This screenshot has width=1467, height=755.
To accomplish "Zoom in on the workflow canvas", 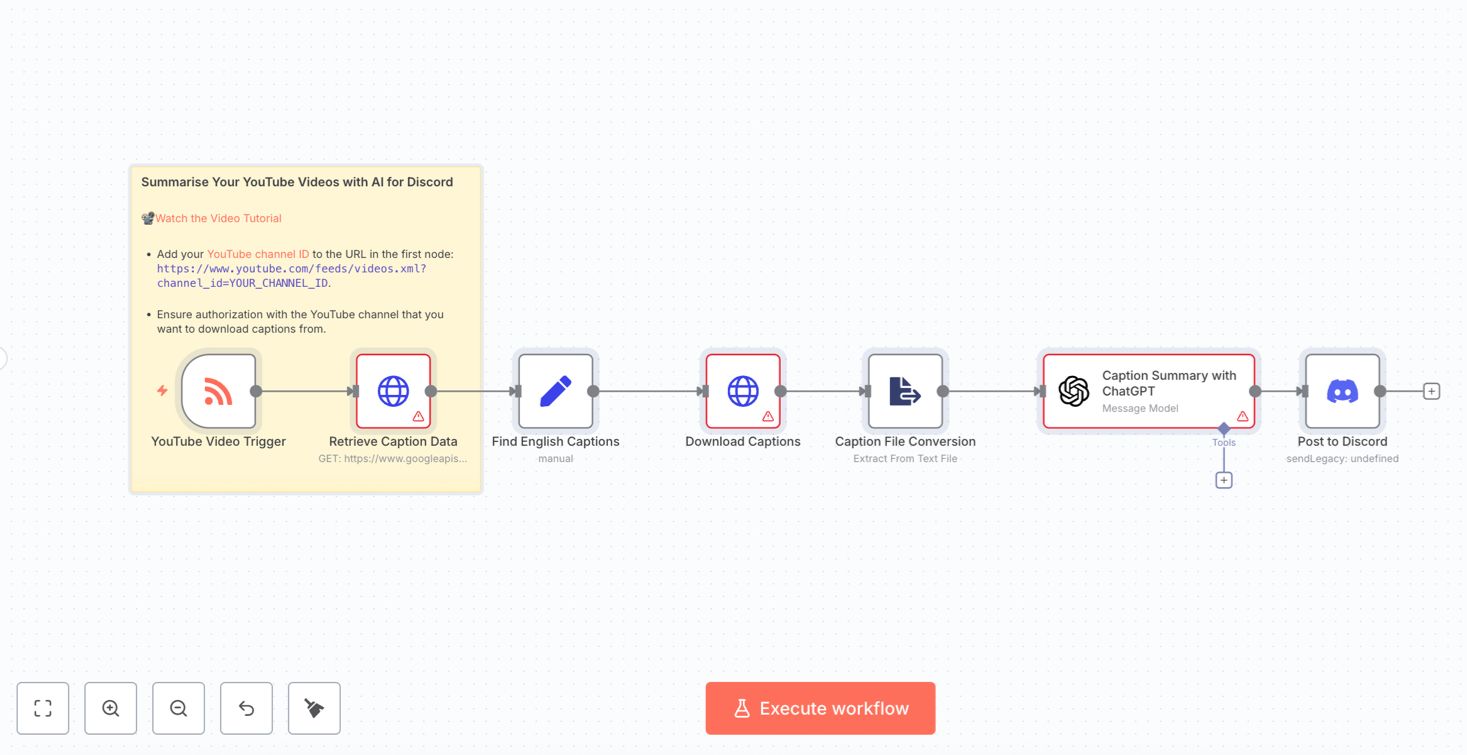I will click(x=111, y=708).
